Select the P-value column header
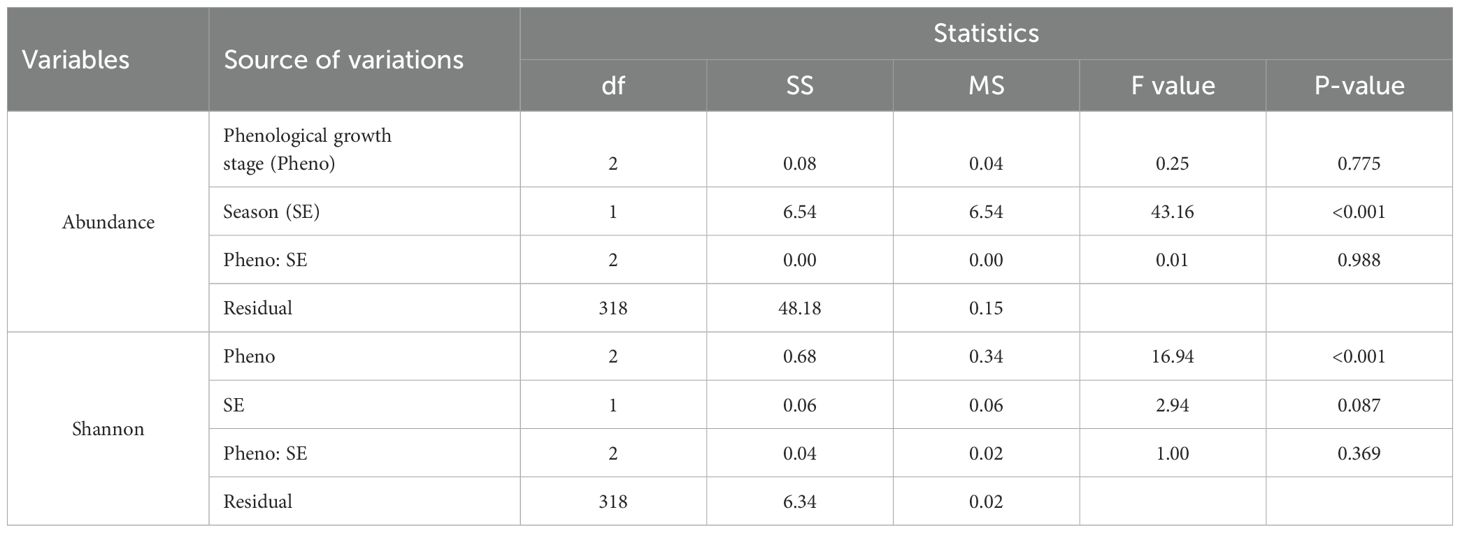1460x533 pixels. click(1358, 85)
